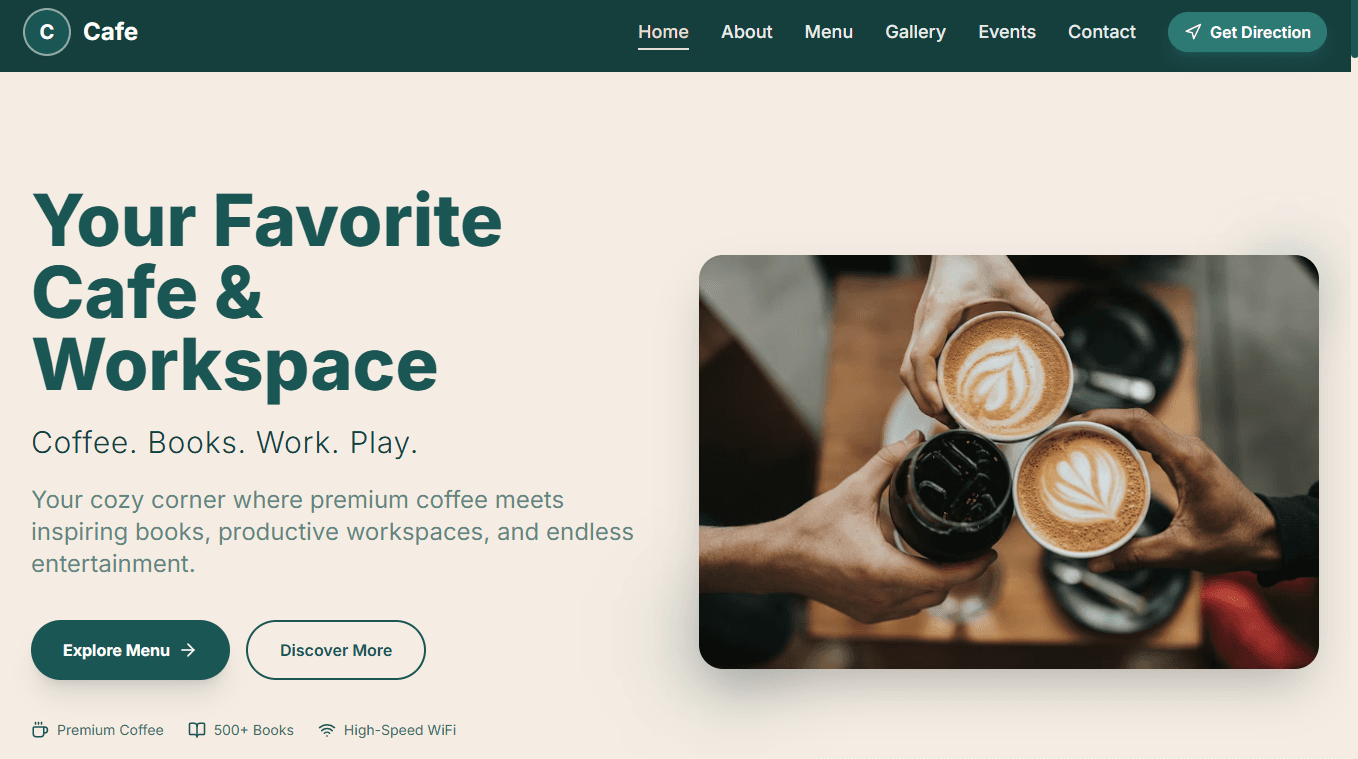This screenshot has width=1358, height=759.
Task: Click the Cafe brand name text
Action: tap(111, 32)
